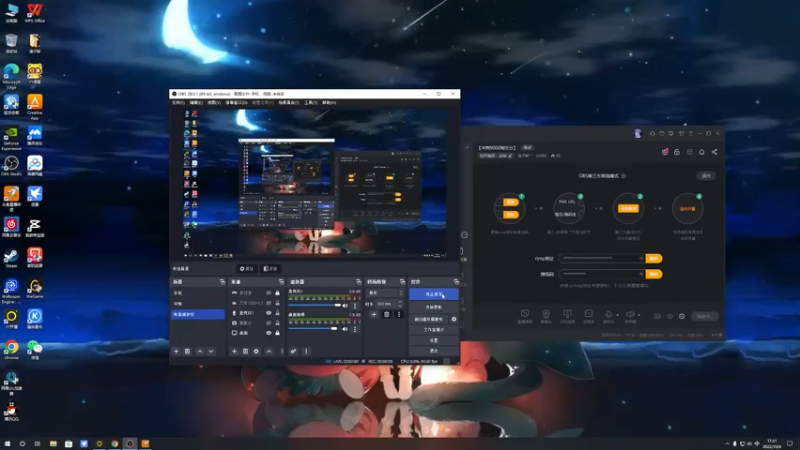Add a transition with the plus icon
Image resolution: width=800 pixels, height=450 pixels.
tap(374, 314)
